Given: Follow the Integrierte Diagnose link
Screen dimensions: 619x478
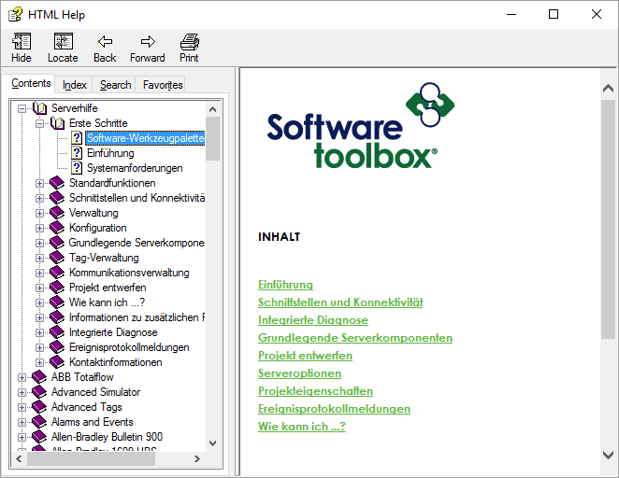Looking at the screenshot, I should click(x=312, y=320).
